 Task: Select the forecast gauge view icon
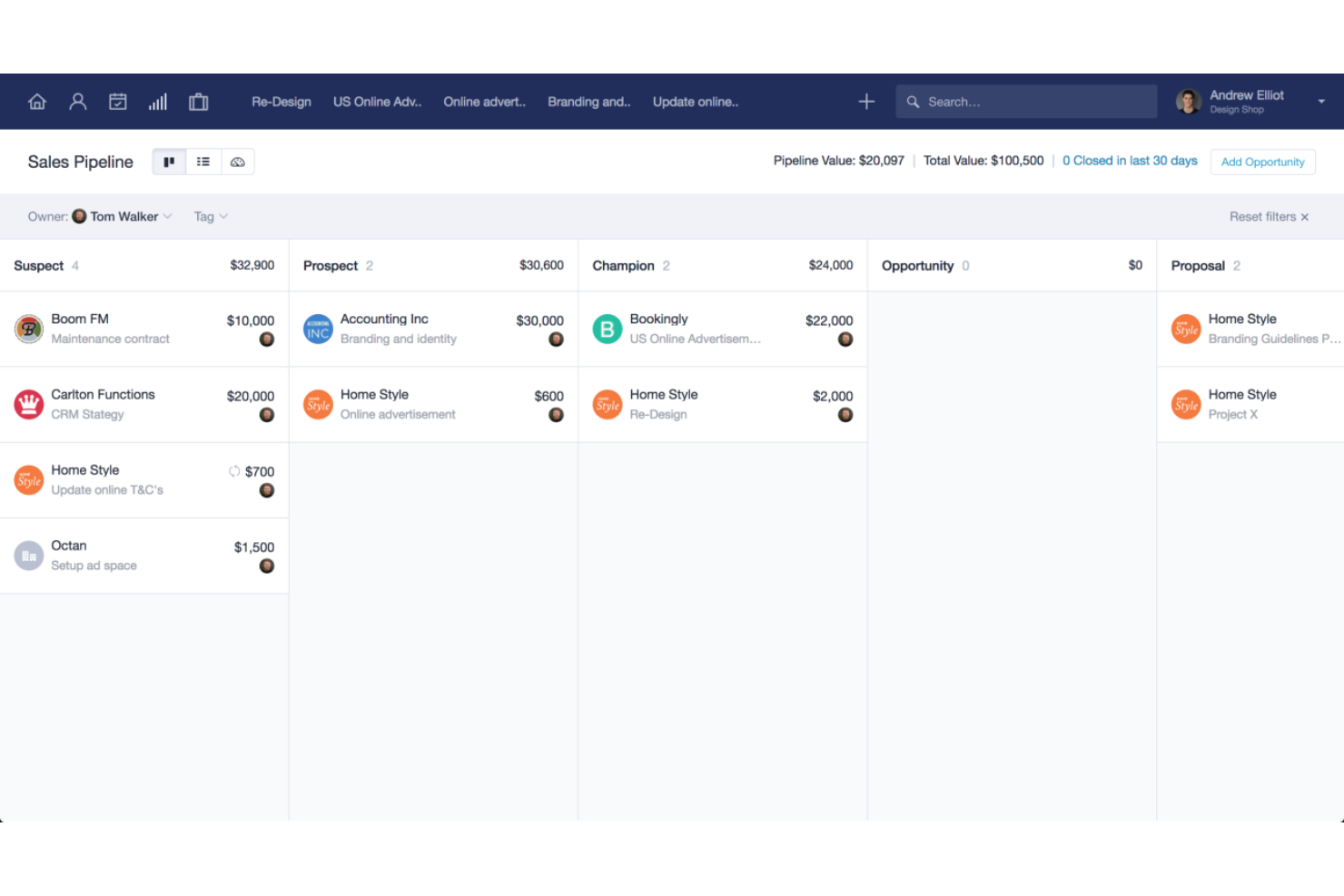238,161
